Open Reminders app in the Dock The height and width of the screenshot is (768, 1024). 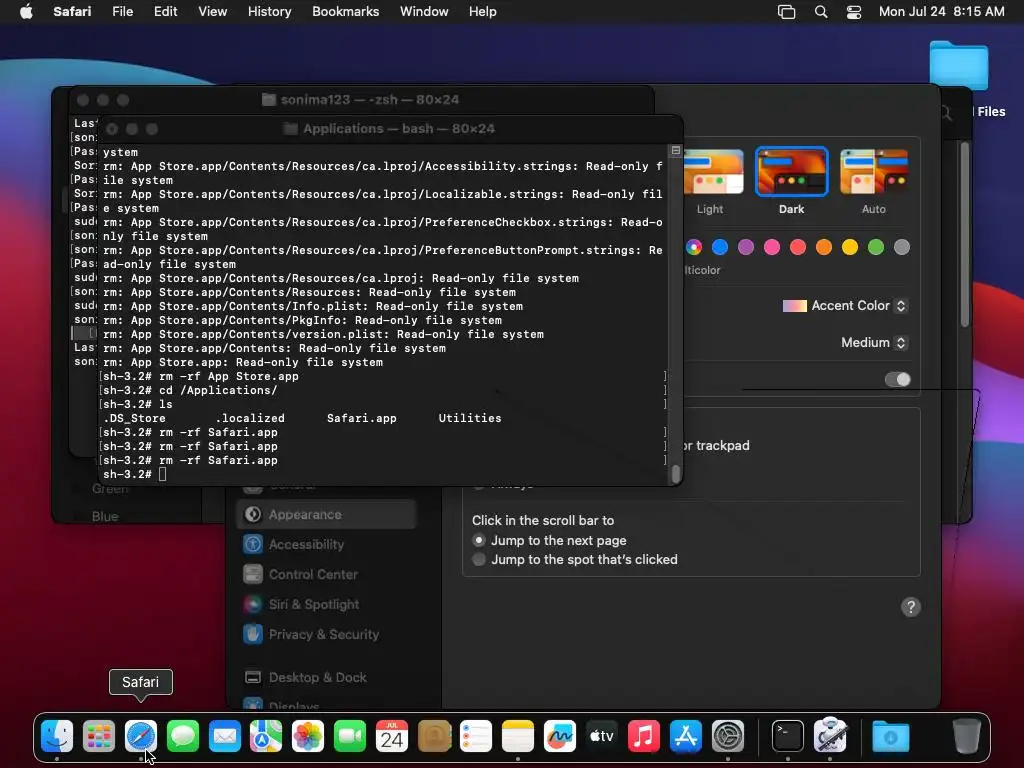pos(476,736)
